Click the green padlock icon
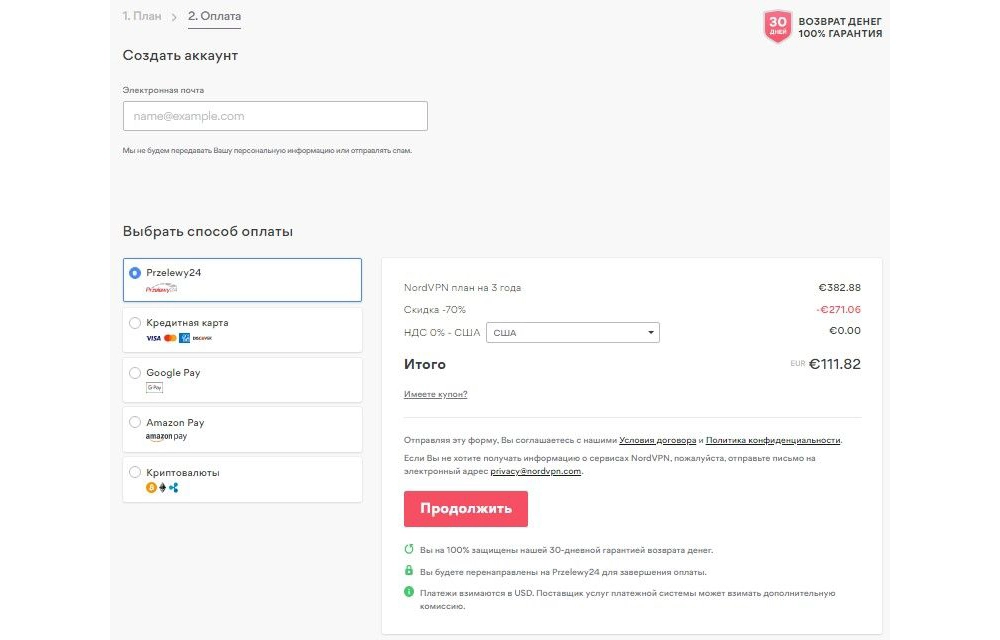 point(408,571)
